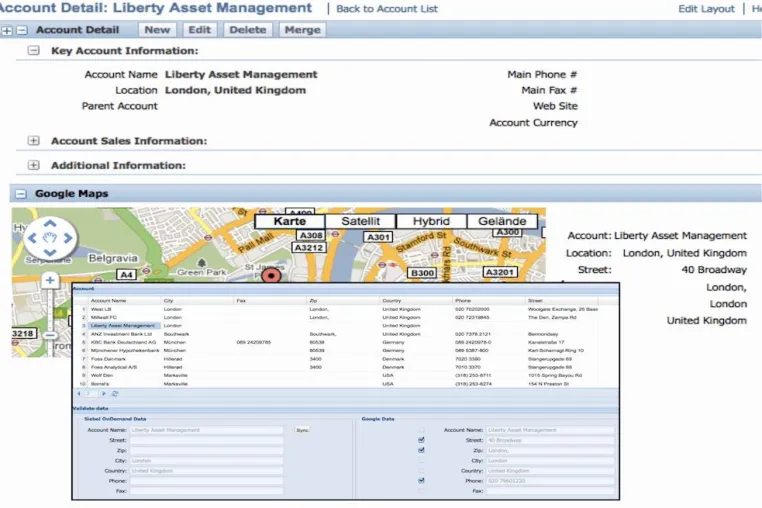The image size is (762, 508).
Task: Expand all sections with the Account Detail plus icon
Action: coord(7,31)
